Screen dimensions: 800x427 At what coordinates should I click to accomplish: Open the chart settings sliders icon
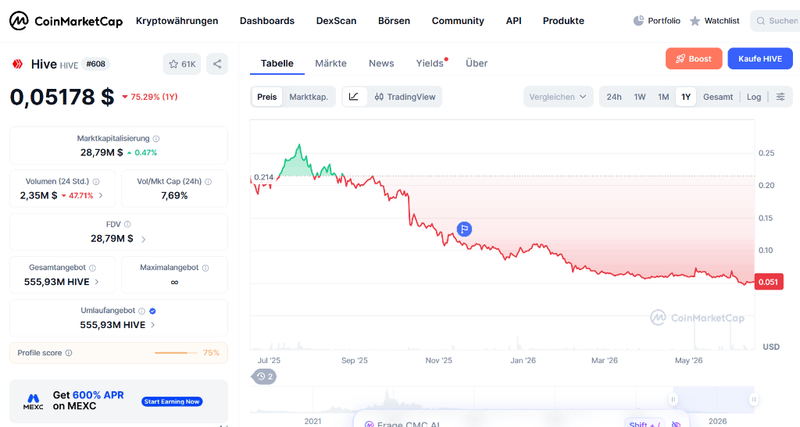click(780, 97)
